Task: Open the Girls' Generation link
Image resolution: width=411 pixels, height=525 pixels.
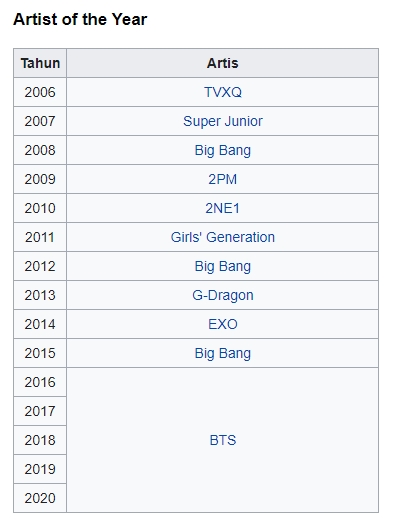Action: pos(223,237)
